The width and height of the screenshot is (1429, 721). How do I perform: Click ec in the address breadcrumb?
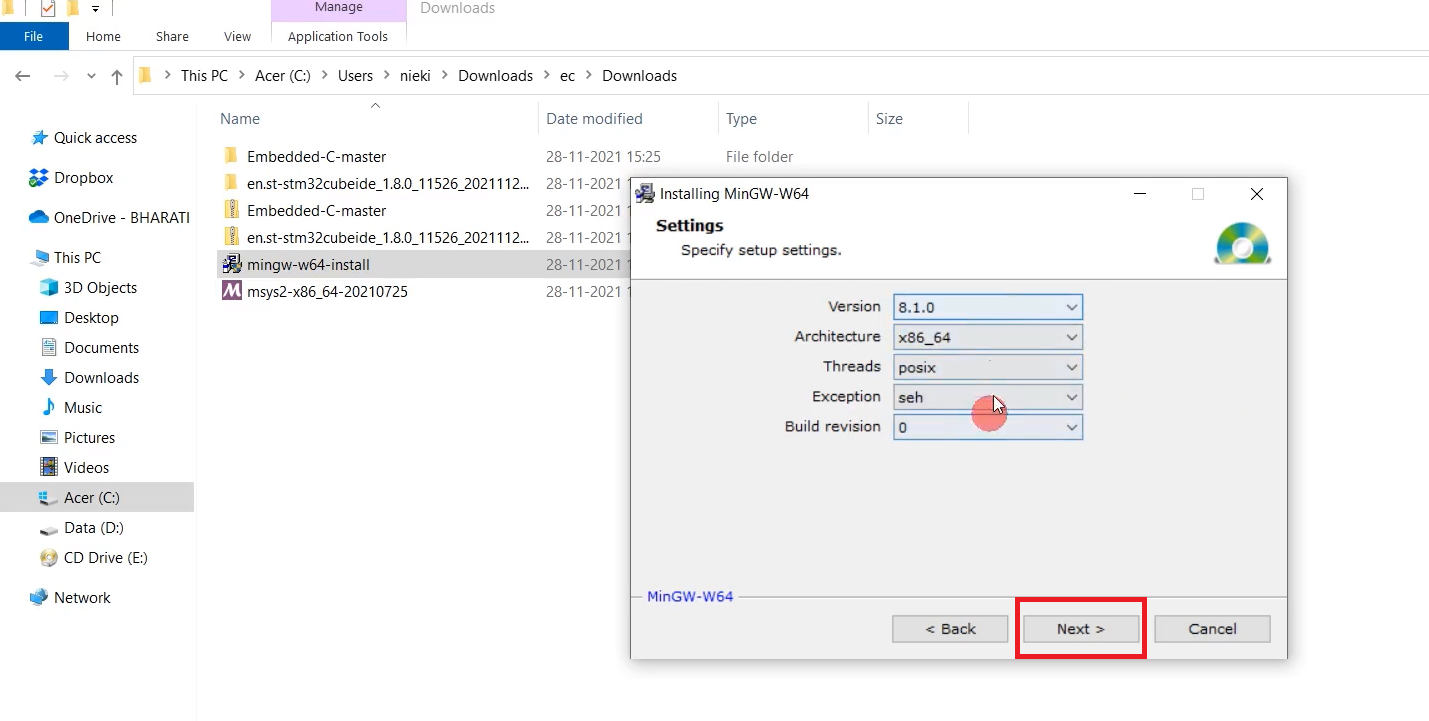pyautogui.click(x=567, y=76)
